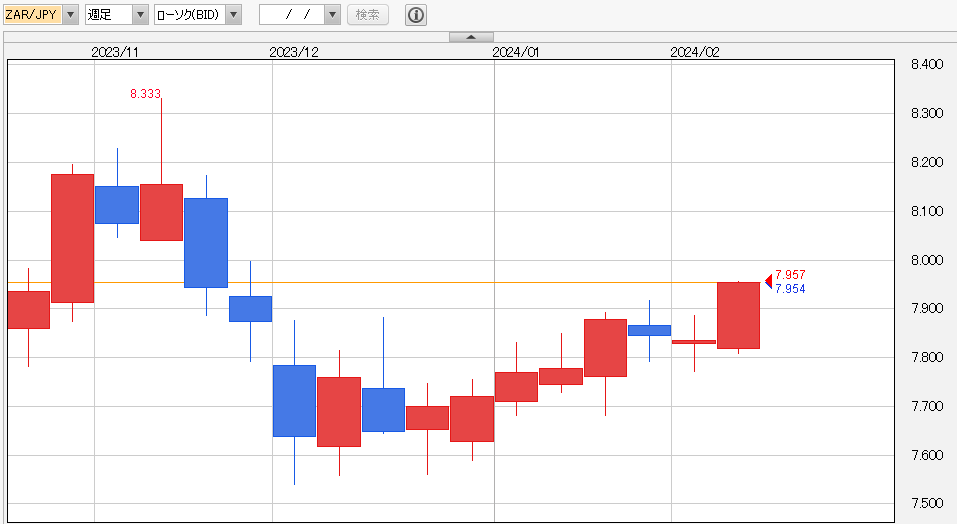Click the 8.333 high price label

pos(145,93)
